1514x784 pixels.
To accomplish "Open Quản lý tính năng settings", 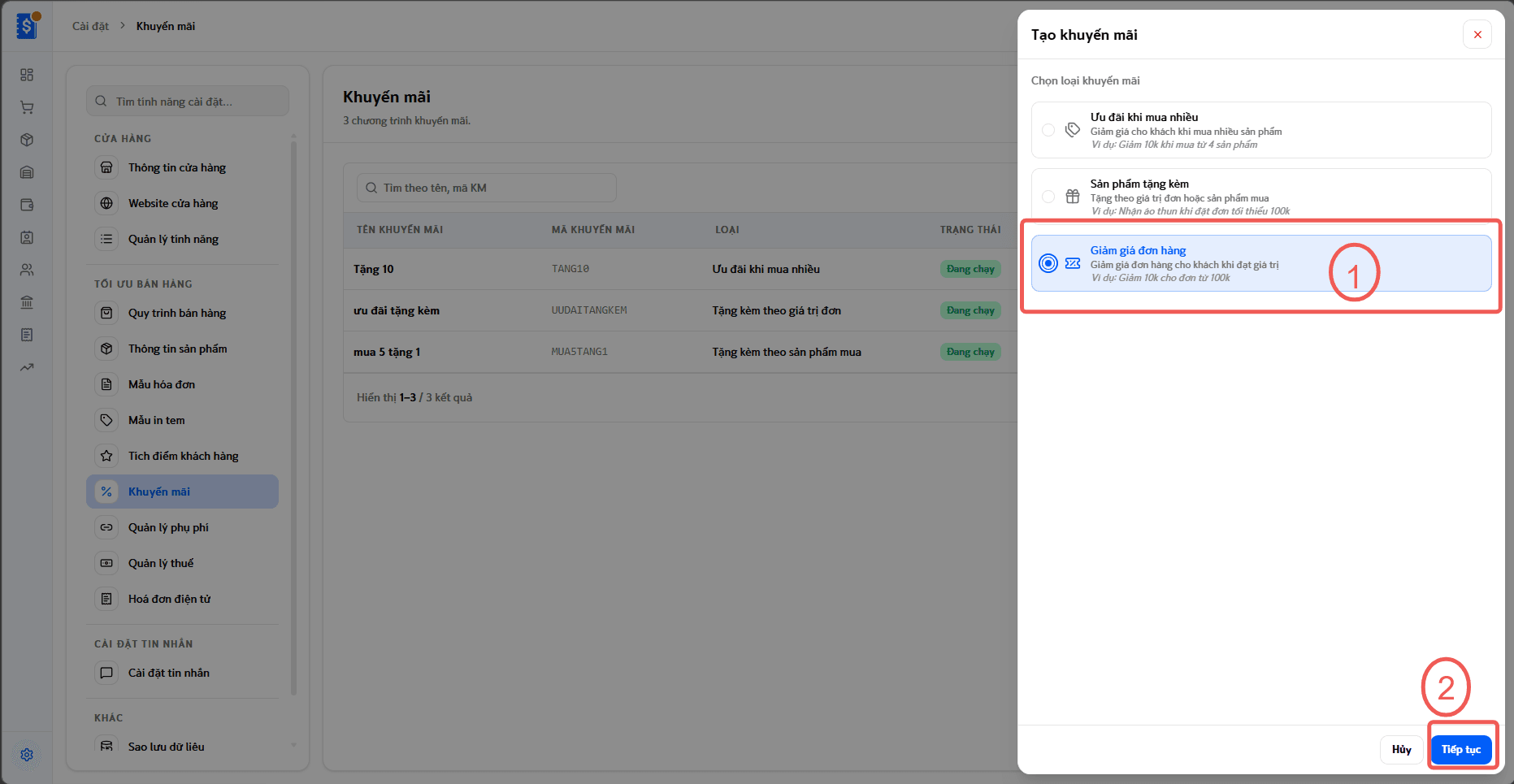I will (x=182, y=239).
